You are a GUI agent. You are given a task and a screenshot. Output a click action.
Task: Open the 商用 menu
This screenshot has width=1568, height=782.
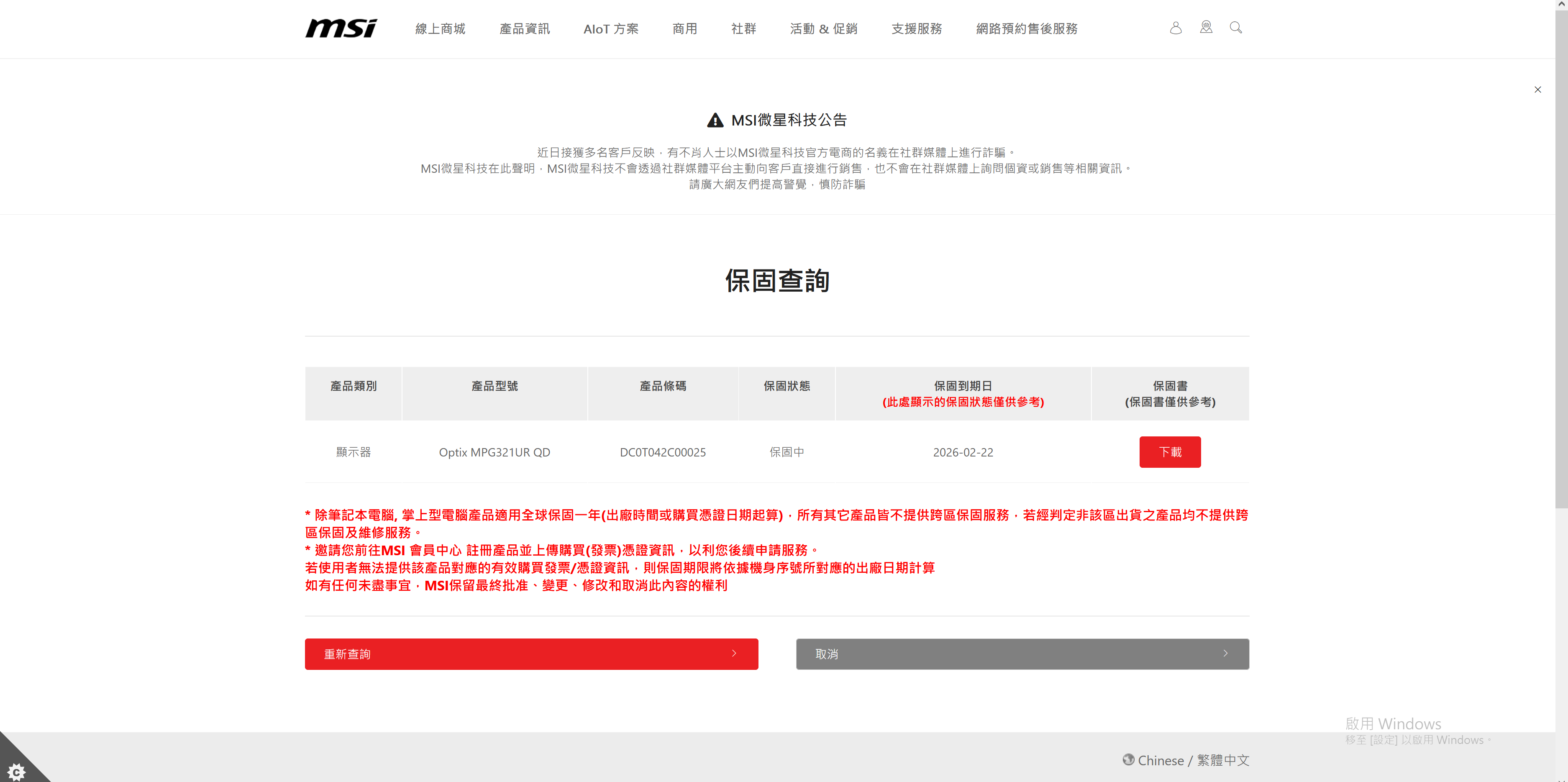tap(685, 28)
